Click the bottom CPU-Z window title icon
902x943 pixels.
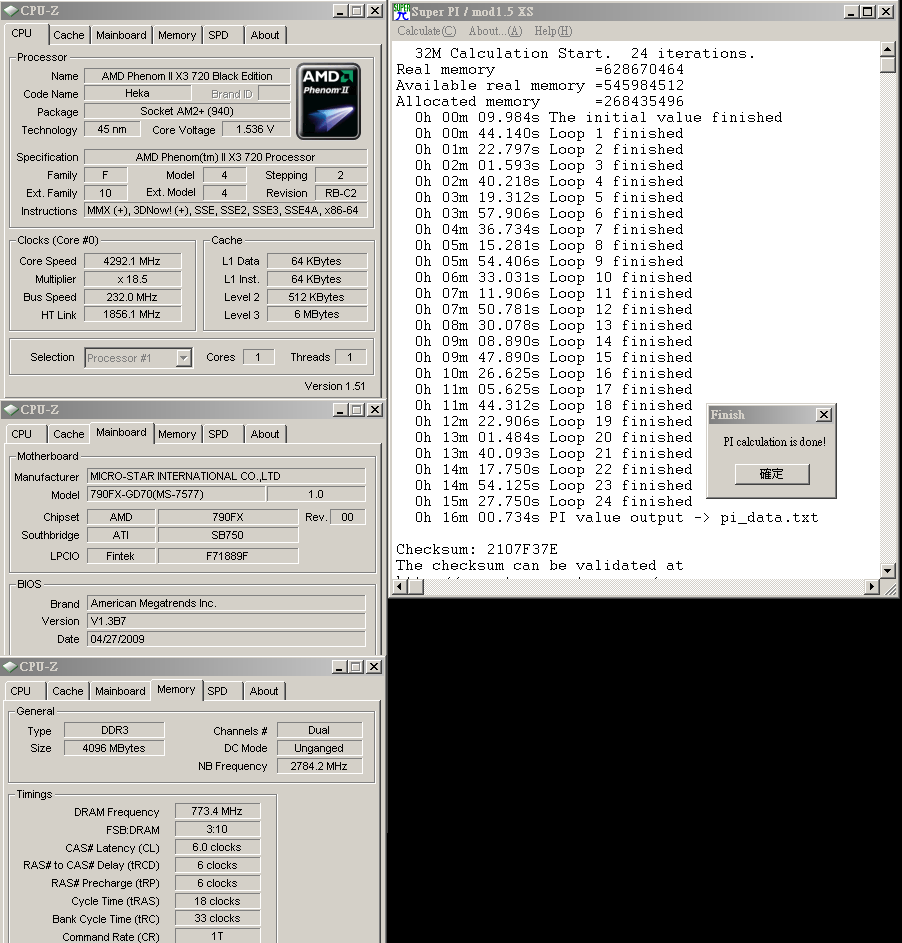10,666
